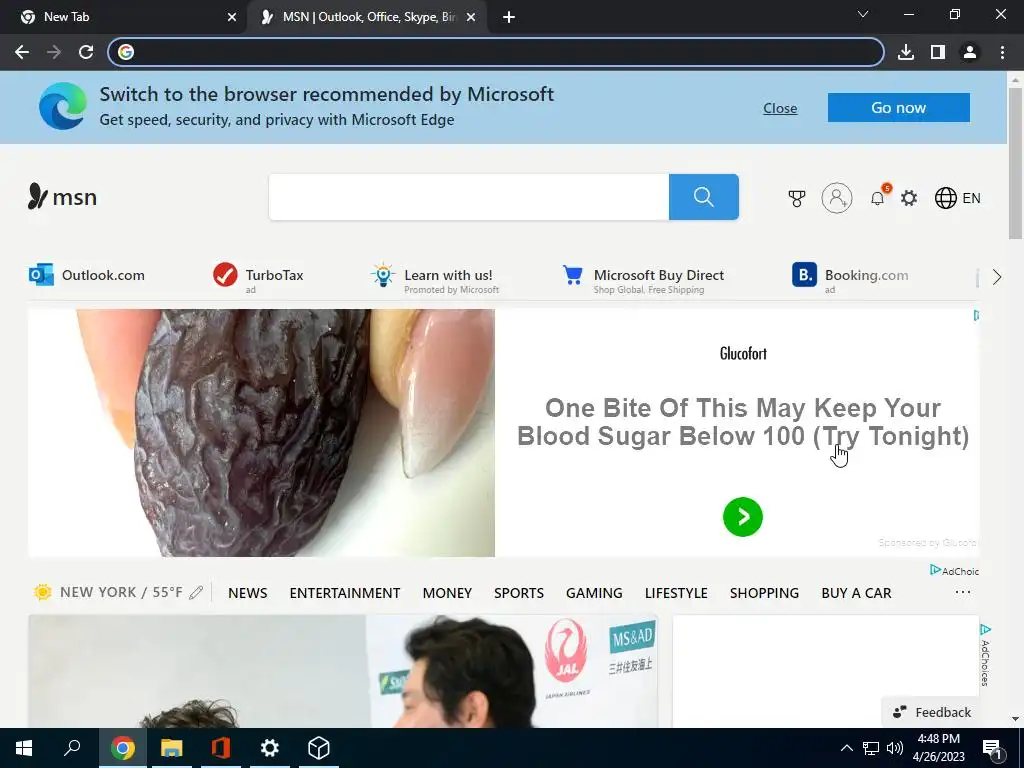Switch to the New Tab tab

point(123,18)
